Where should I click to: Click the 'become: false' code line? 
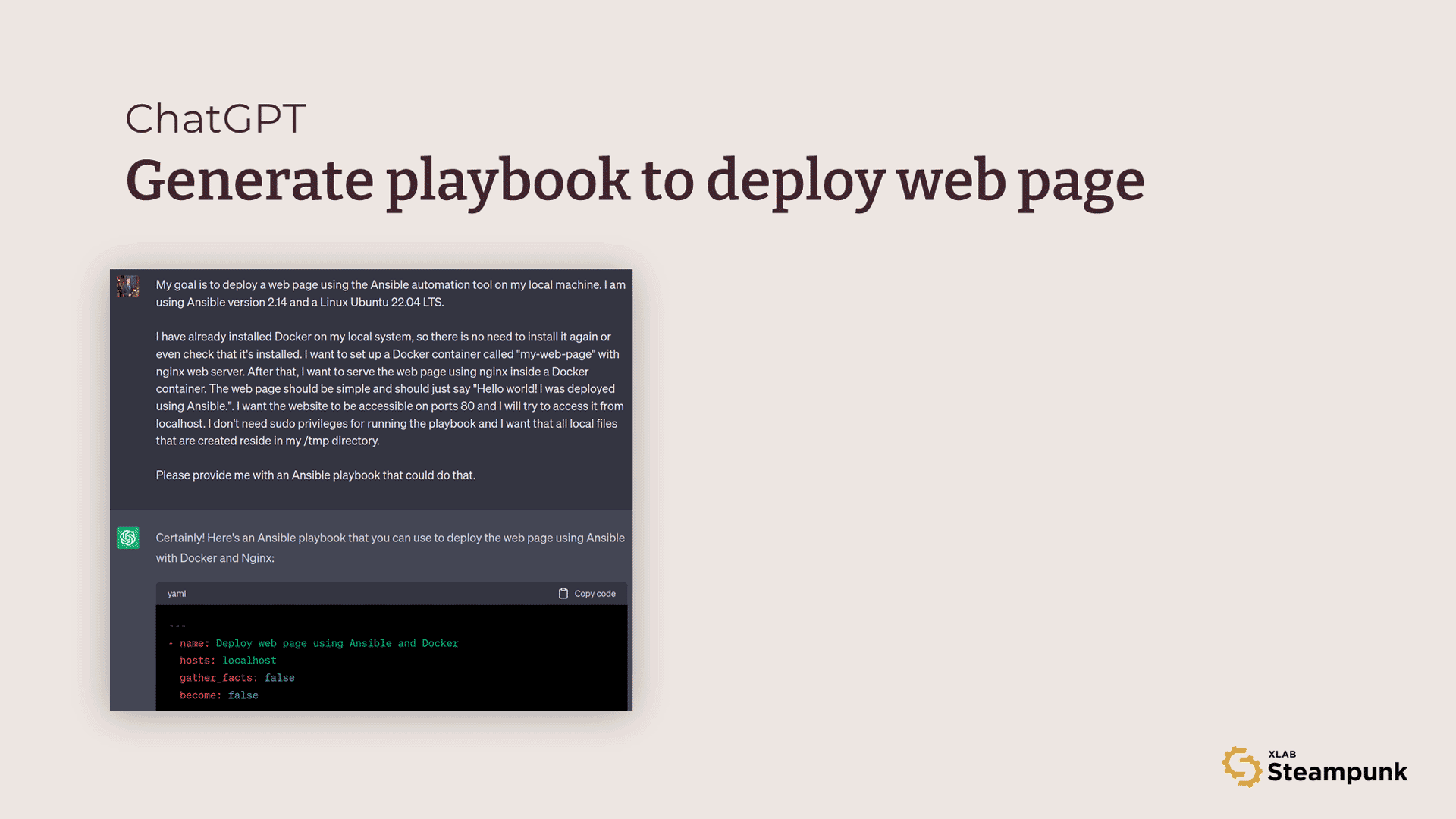218,695
